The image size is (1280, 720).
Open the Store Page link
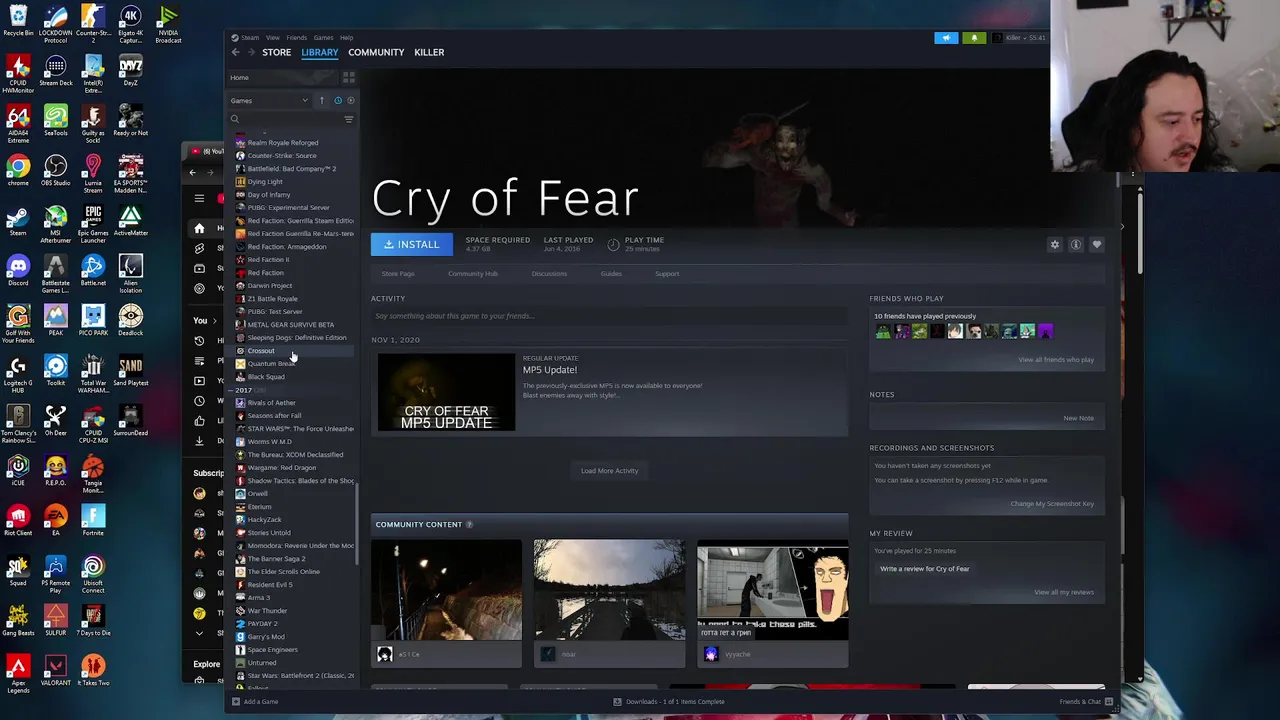[398, 274]
